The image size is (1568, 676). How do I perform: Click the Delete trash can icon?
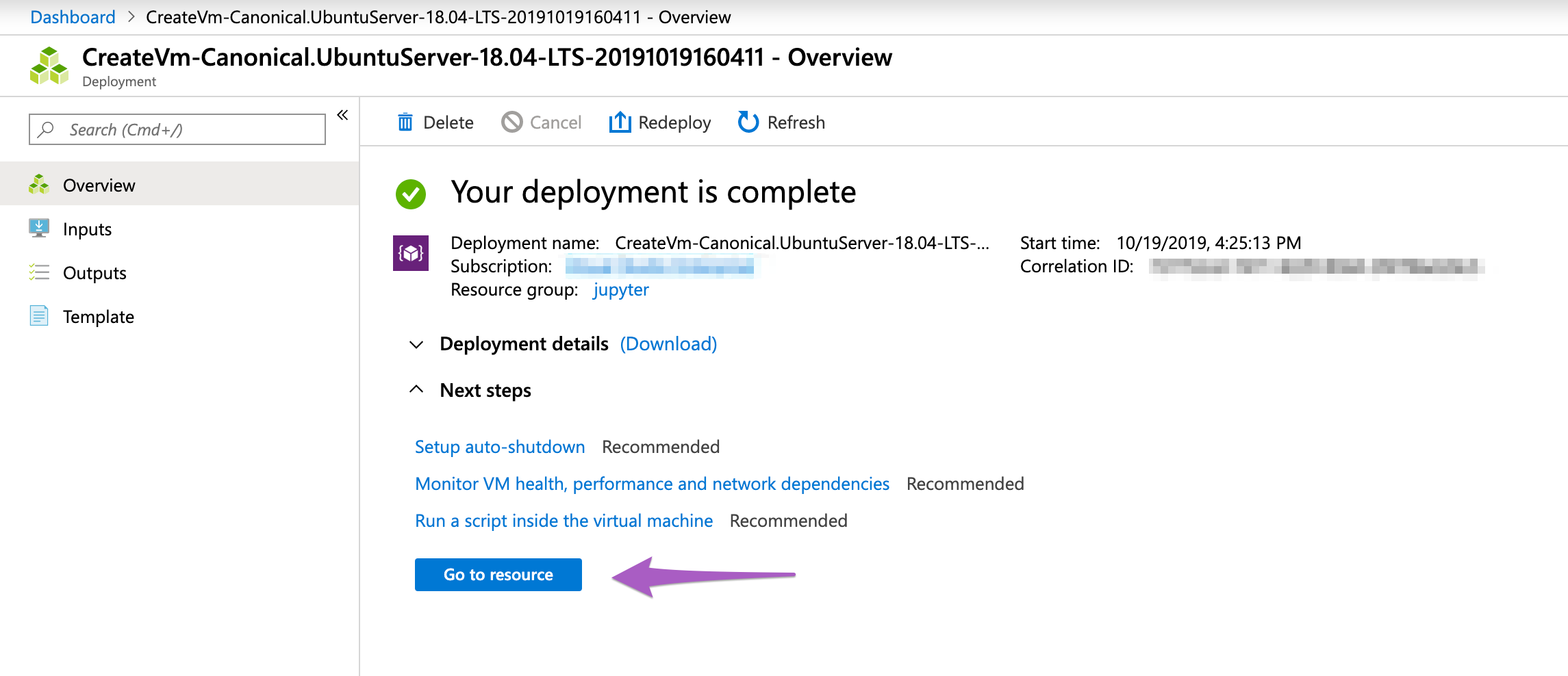click(x=405, y=122)
